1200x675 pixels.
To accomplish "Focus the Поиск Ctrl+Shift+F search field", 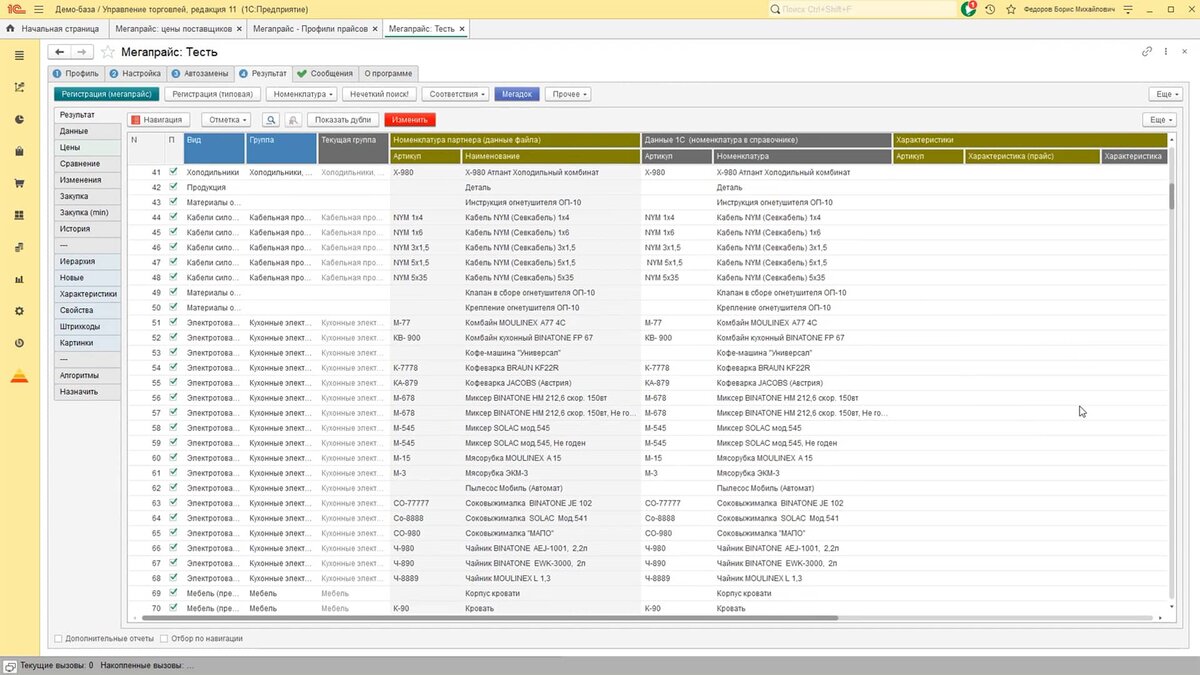I will (x=861, y=9).
